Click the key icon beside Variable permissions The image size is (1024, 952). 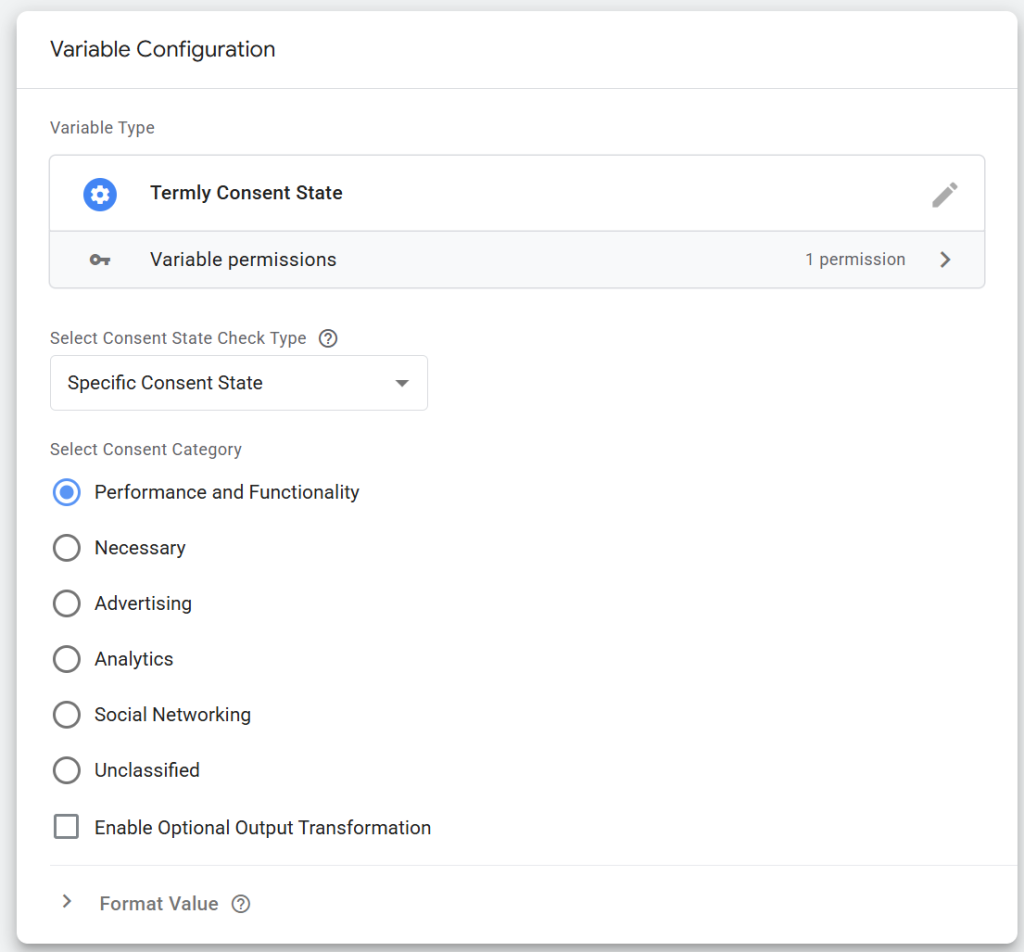100,260
